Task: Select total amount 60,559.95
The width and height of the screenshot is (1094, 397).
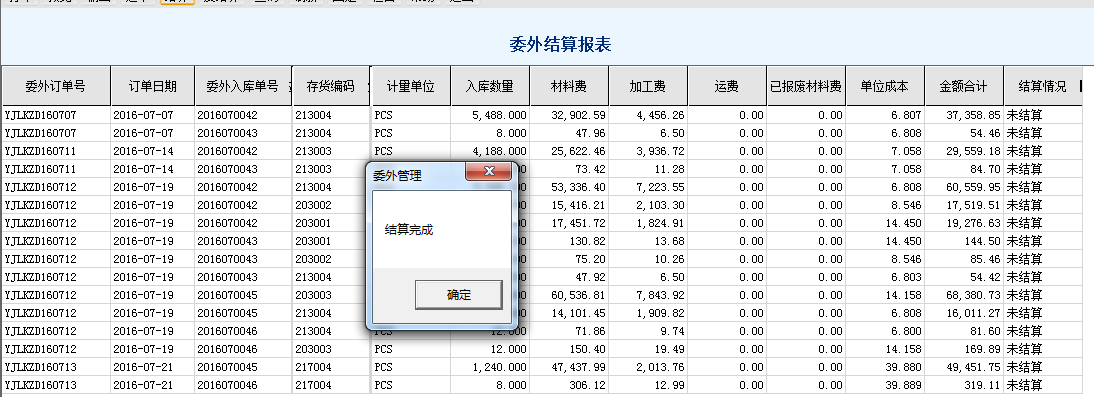Action: pos(964,187)
